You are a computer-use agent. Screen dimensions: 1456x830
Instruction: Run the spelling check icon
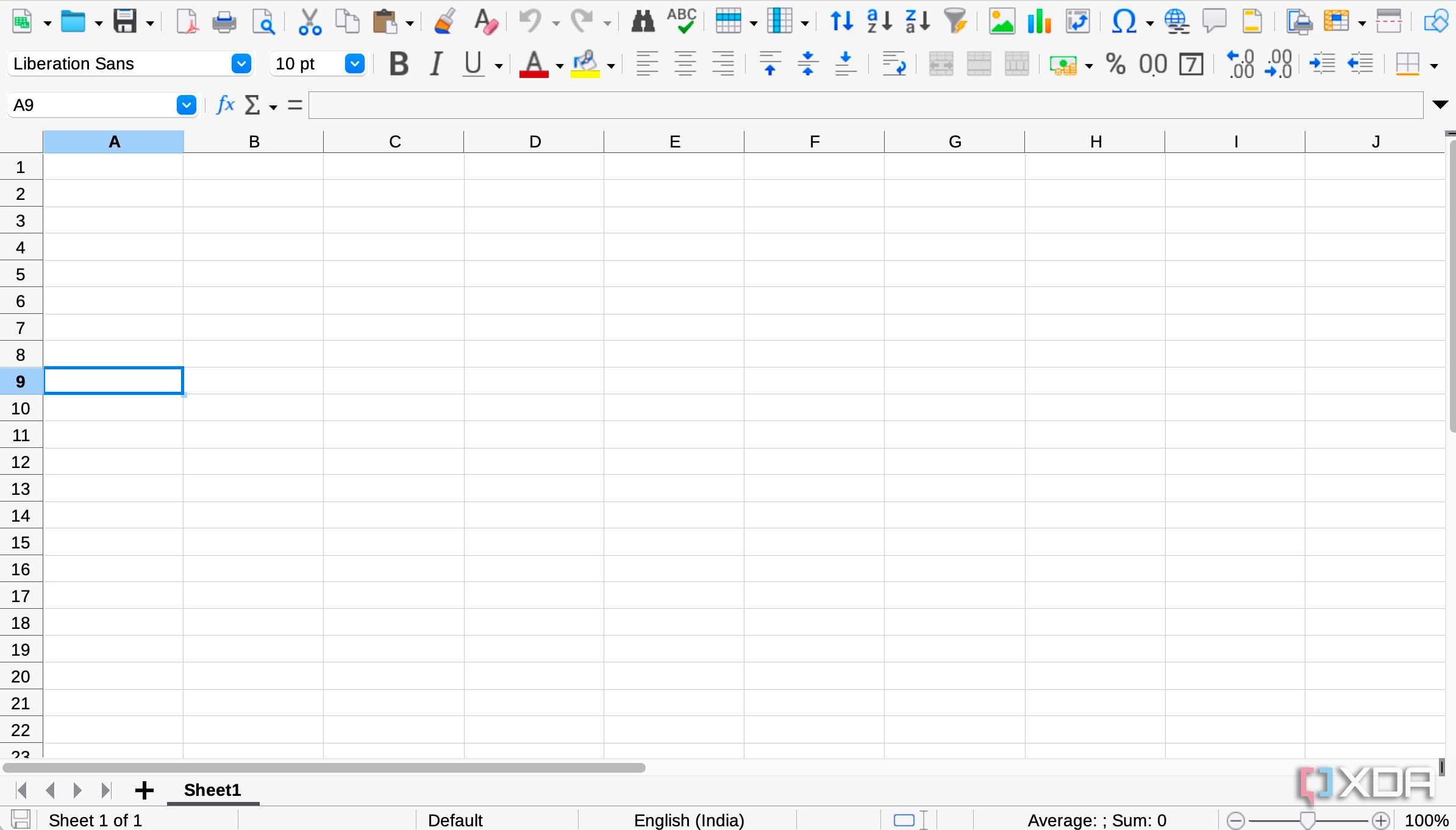tap(682, 21)
